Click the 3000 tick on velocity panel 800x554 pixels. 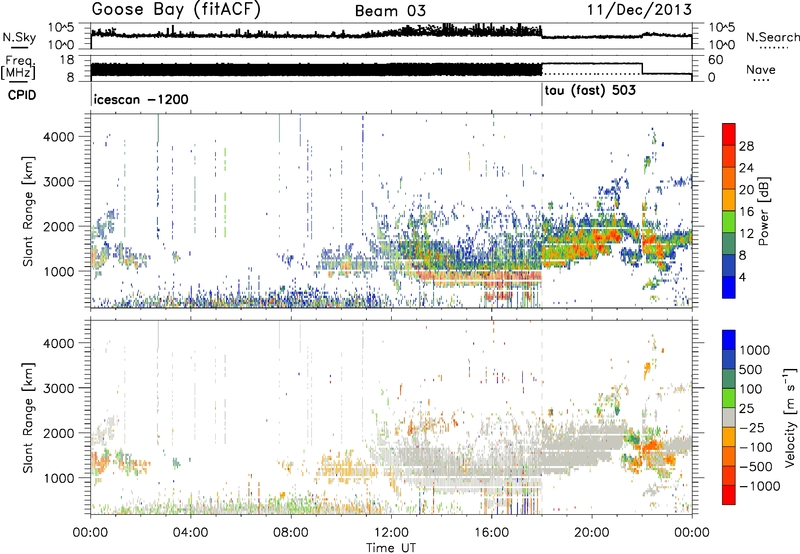[x=59, y=388]
